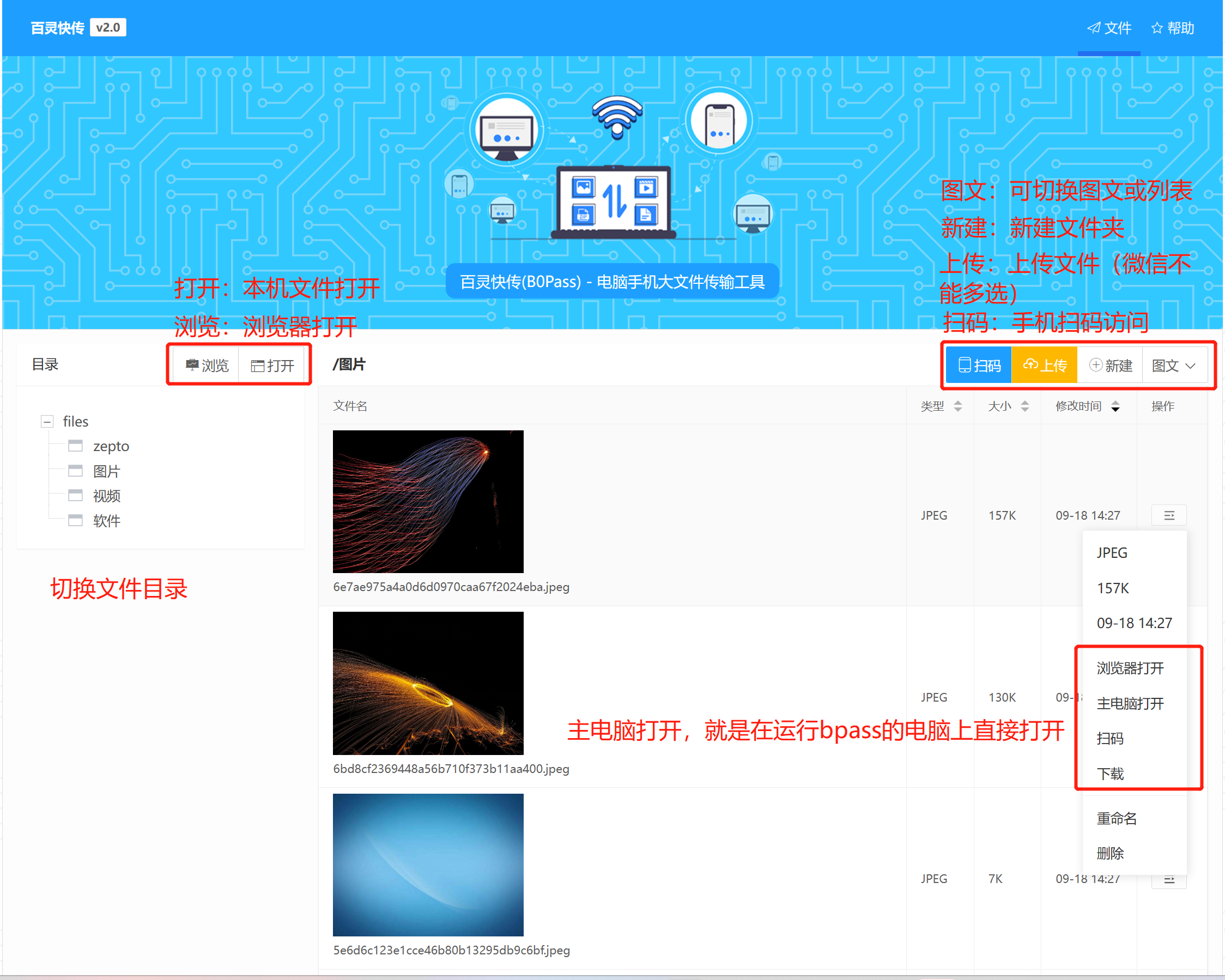The width and height of the screenshot is (1225, 980).
Task: Click the 浏览 browse button in directory panel
Action: click(x=207, y=366)
